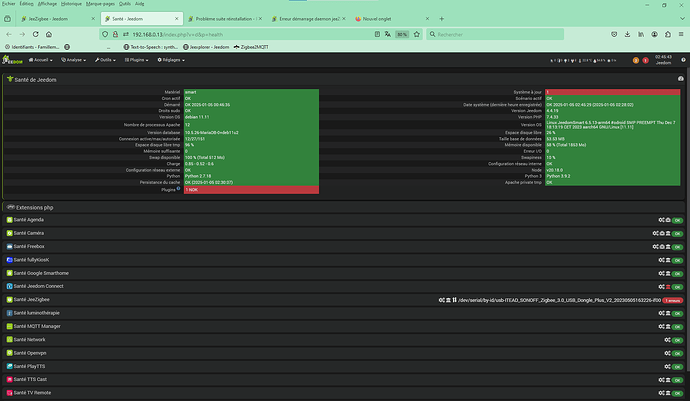Expand the Santé luminothérapie plugin section
This screenshot has width=690, height=401.
coord(345,313)
